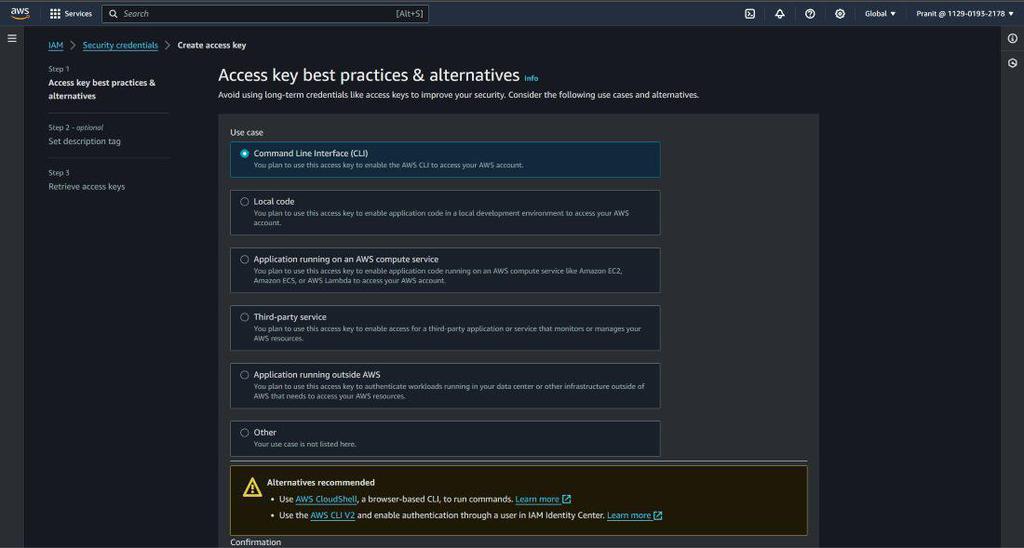Click the external link icon after CLI V2 Learn more
The image size is (1024, 548).
click(658, 515)
